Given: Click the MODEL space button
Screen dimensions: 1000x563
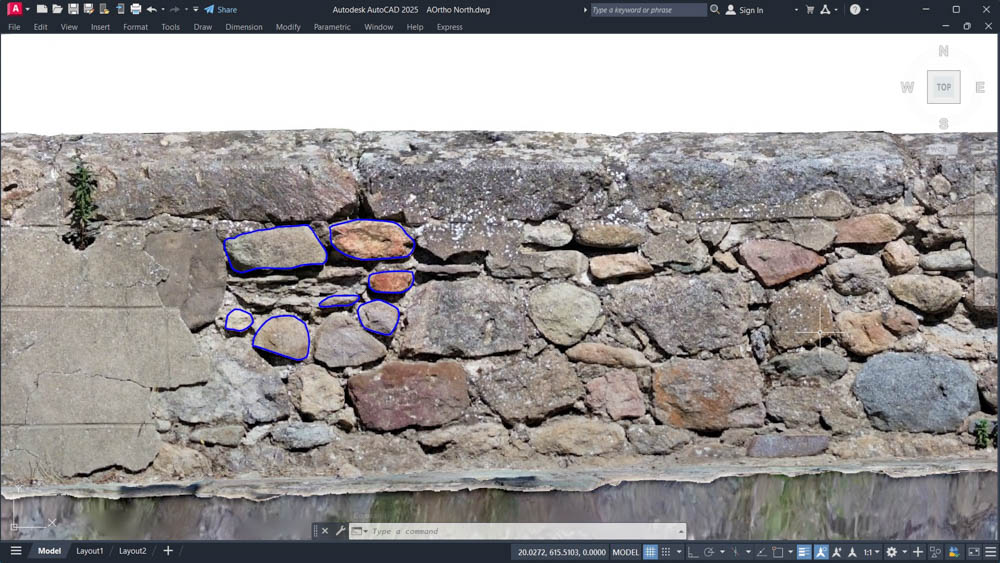Looking at the screenshot, I should tap(625, 552).
